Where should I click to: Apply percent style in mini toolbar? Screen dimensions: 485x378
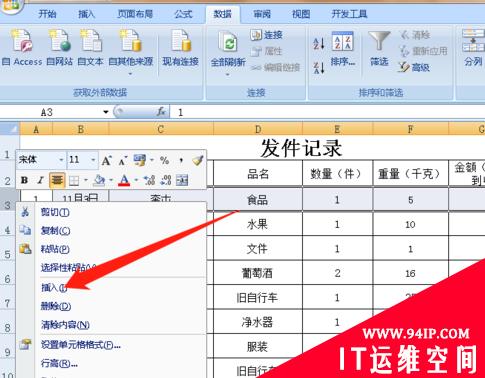click(x=164, y=161)
